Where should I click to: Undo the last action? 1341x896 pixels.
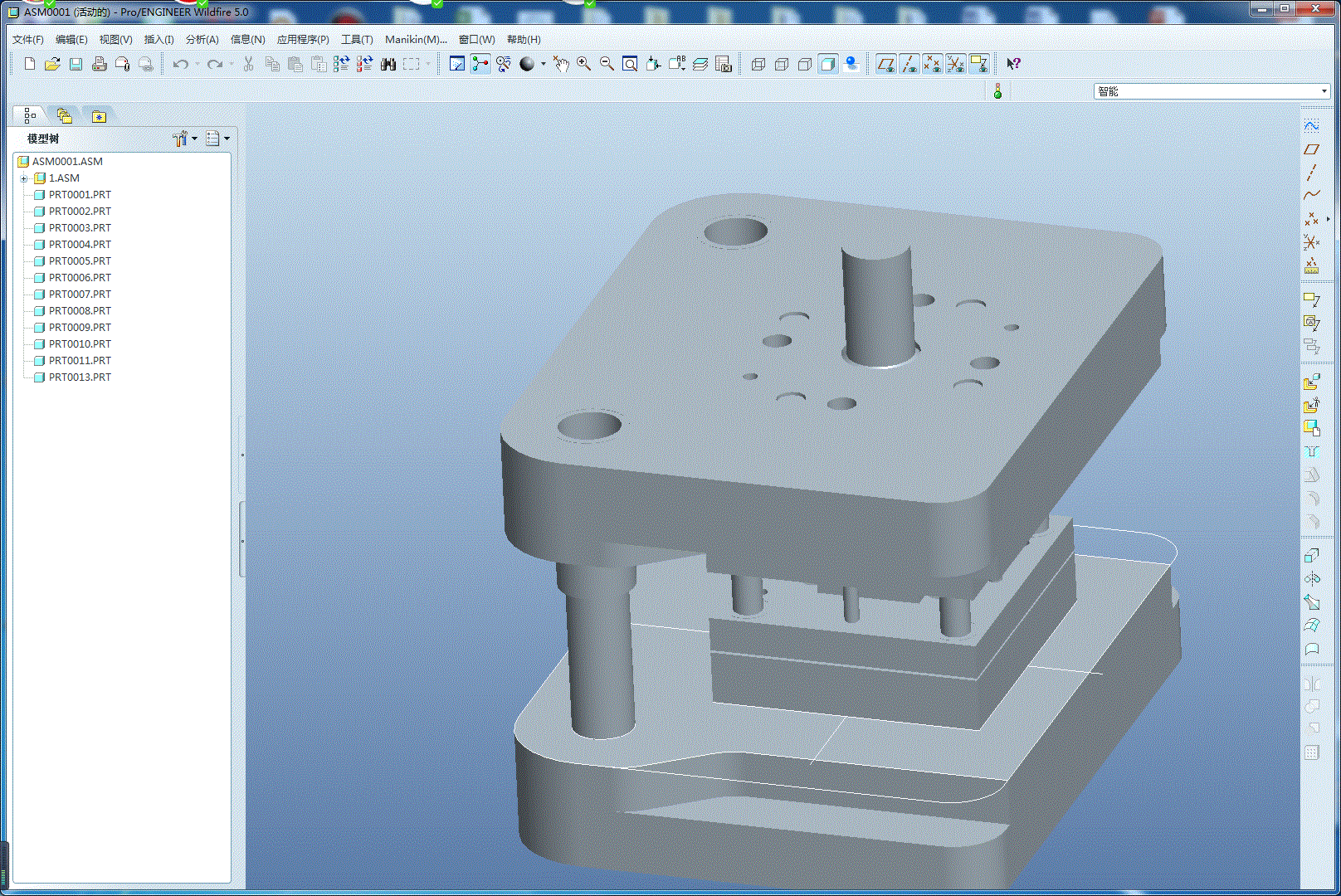[180, 64]
